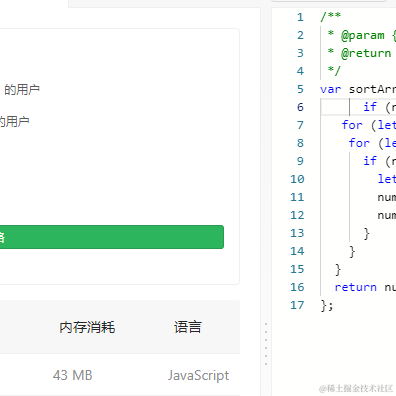This screenshot has width=396, height=396.
Task: Click the */ comment end on line 4
Action: point(334,70)
